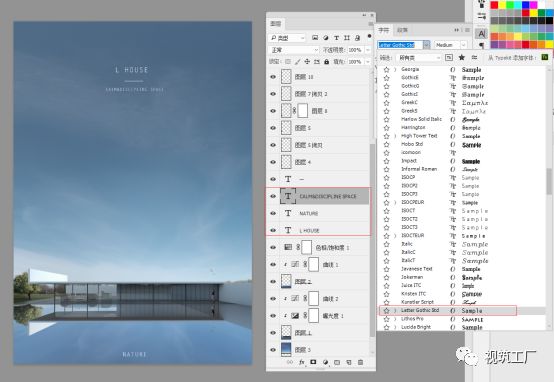Select the Hobo Std font
The width and height of the screenshot is (554, 382).
tap(412, 144)
